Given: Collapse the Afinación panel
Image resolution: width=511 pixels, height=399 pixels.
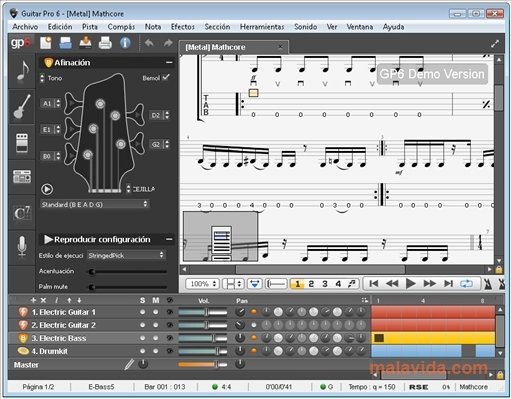Looking at the screenshot, I should 169,62.
